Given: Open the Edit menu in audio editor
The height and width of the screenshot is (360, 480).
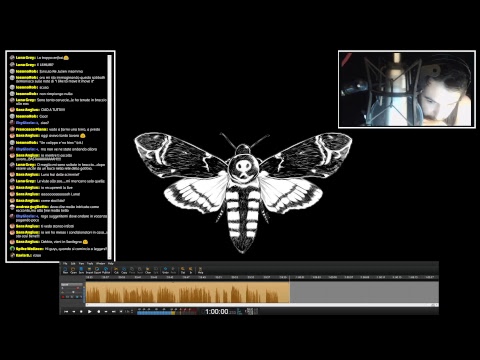Looking at the screenshot, I should click(x=73, y=263).
